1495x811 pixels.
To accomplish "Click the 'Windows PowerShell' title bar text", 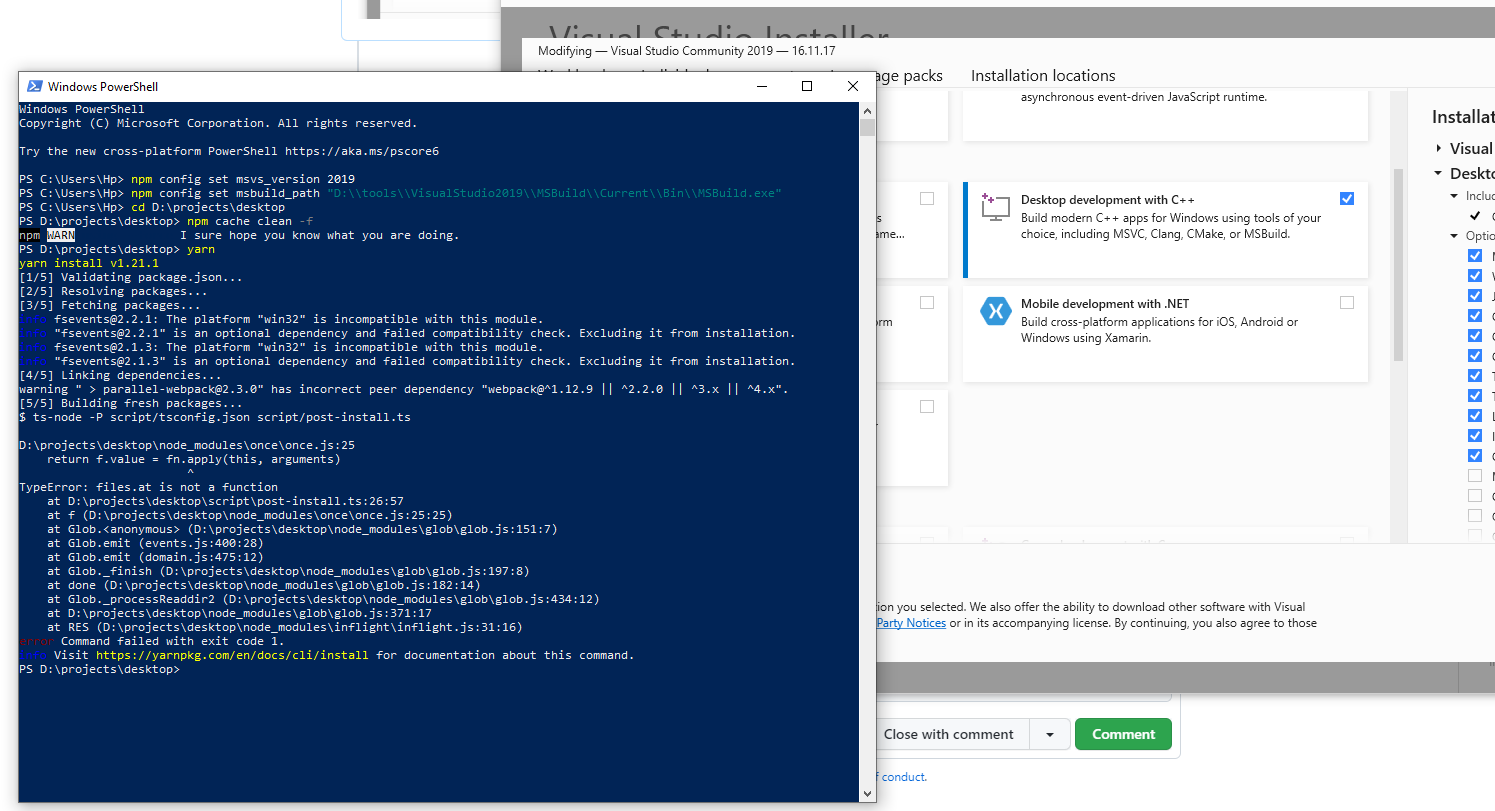I will pyautogui.click(x=103, y=86).
